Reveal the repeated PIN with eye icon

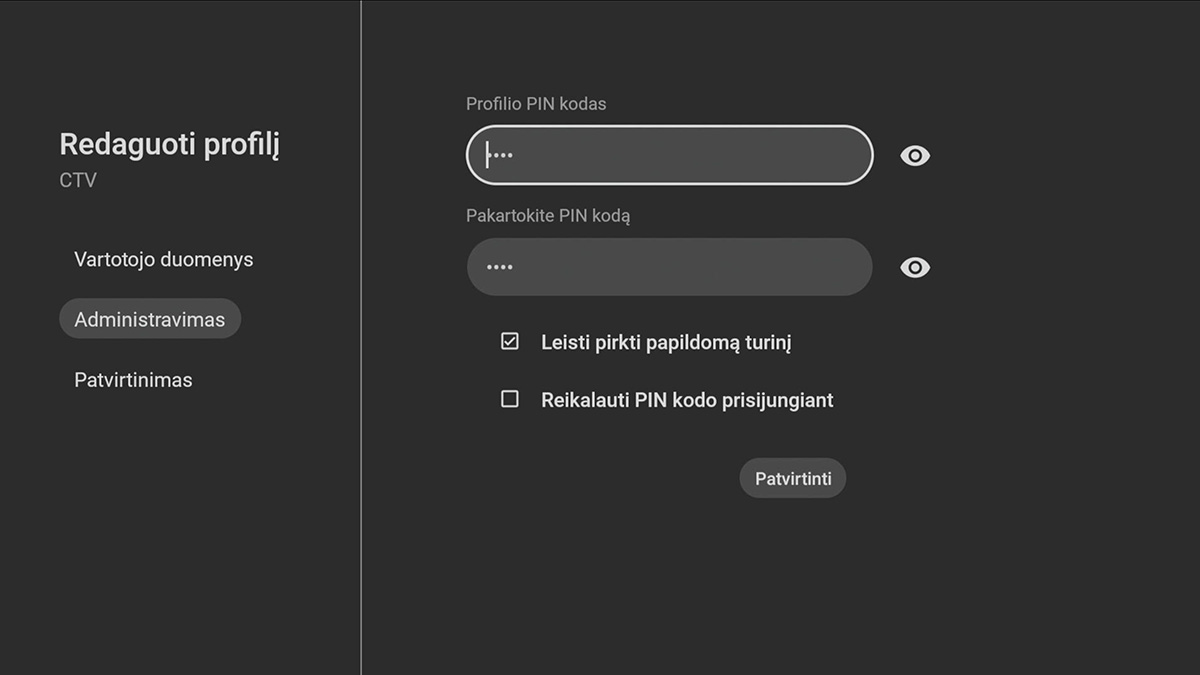[x=915, y=268]
